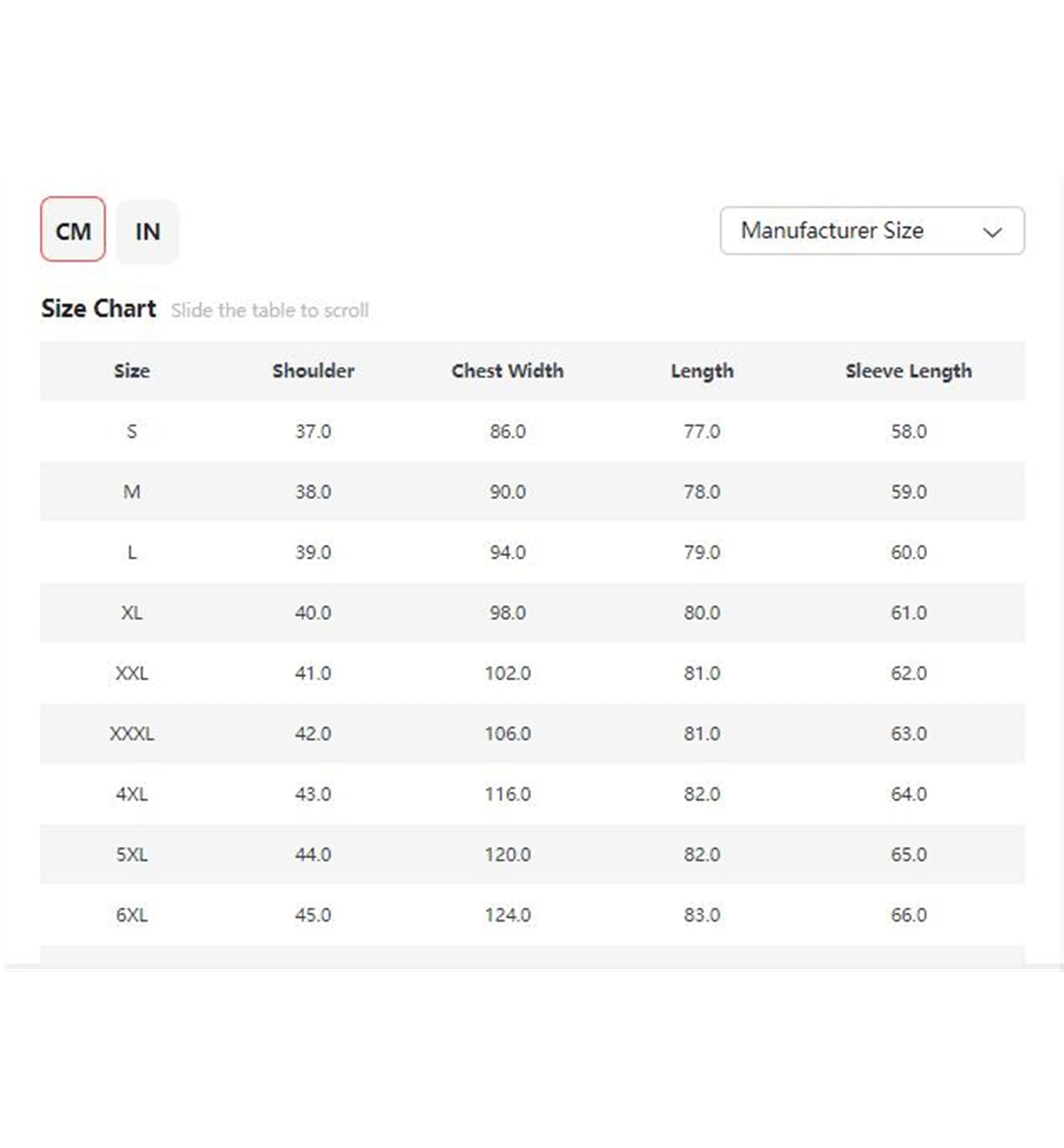Click the 5XL chest width value 120.0

[x=507, y=855]
